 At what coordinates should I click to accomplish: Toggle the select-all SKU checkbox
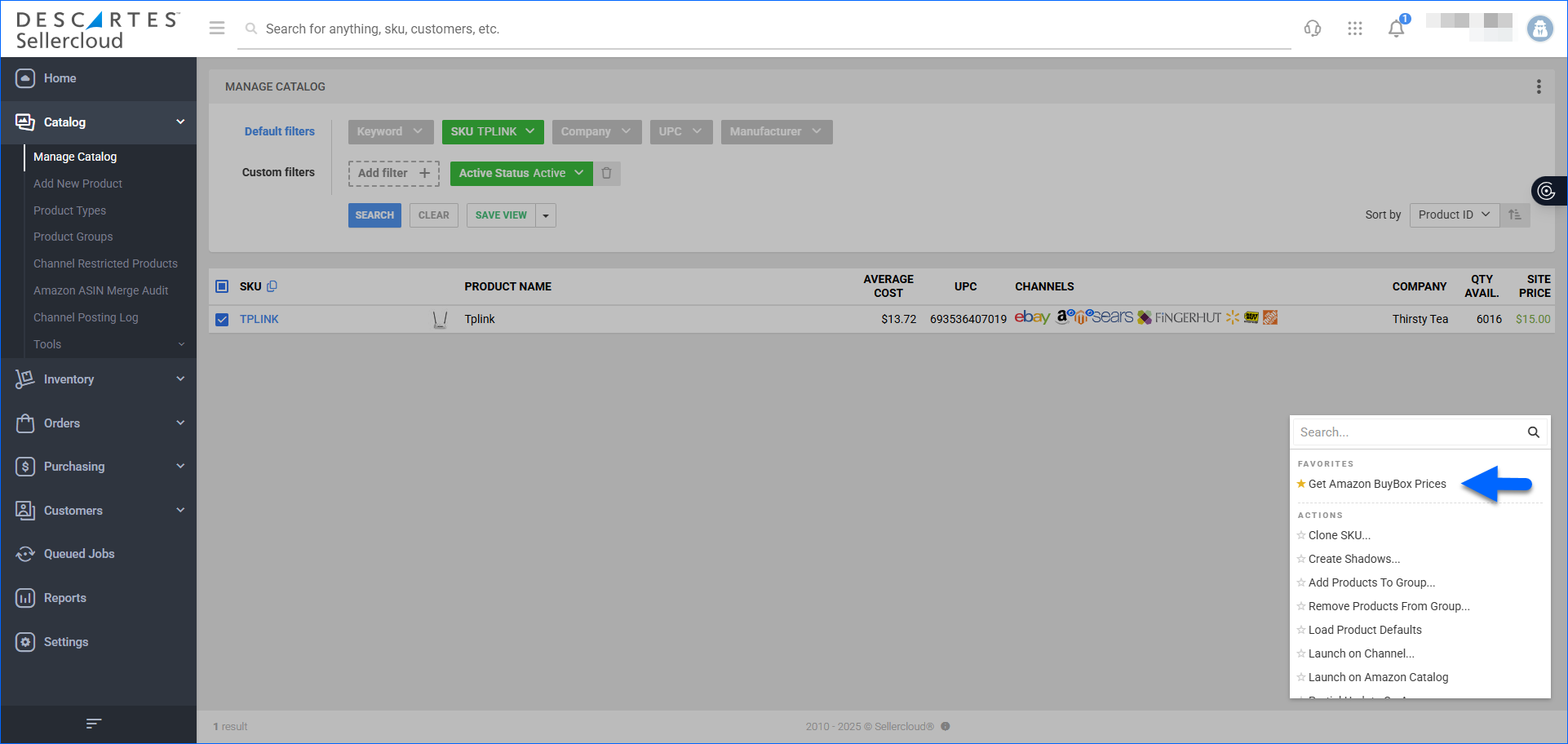pos(222,286)
